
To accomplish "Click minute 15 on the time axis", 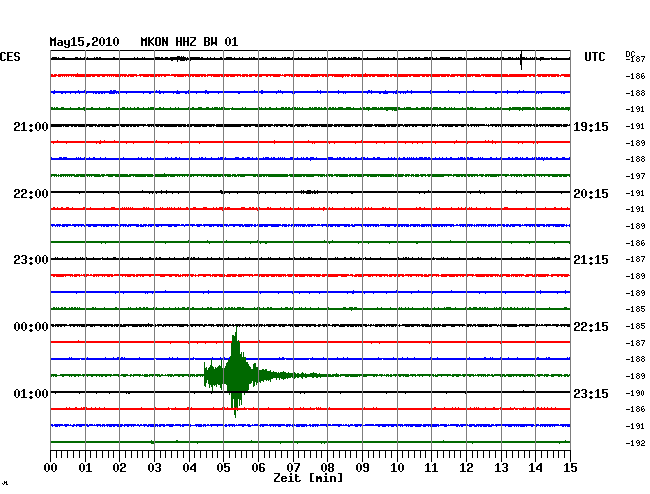I will 570,468.
